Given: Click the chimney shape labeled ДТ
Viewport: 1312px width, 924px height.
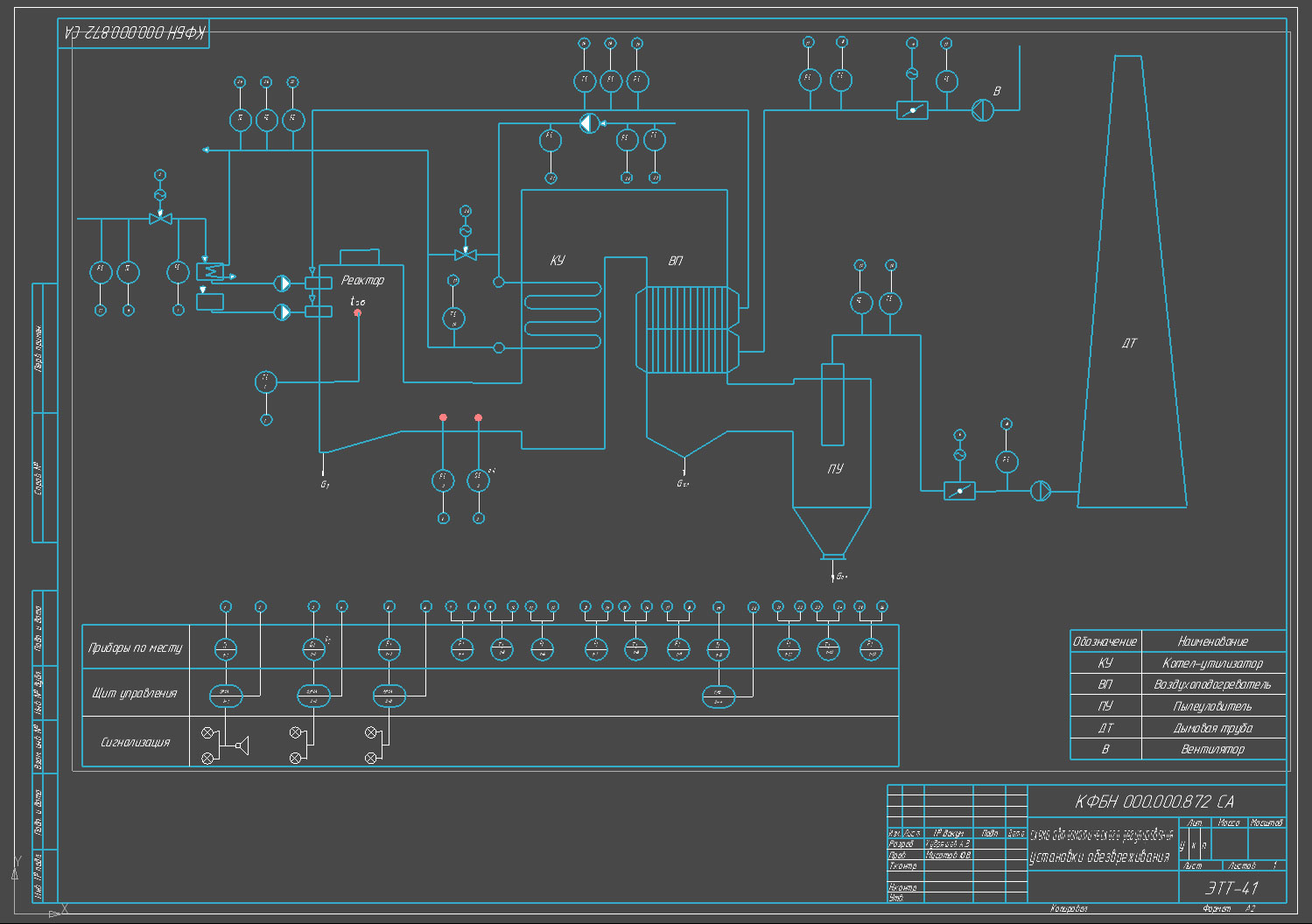Looking at the screenshot, I should tap(1131, 282).
